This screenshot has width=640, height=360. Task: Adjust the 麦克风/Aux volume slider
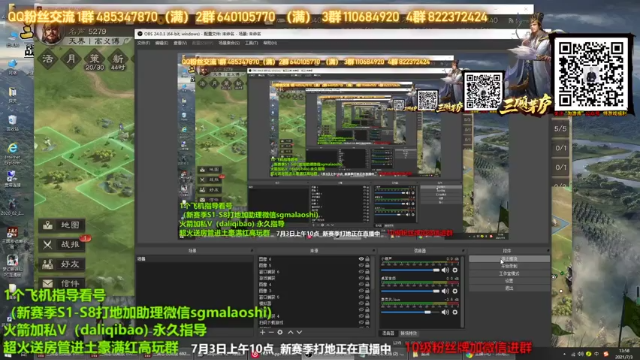point(410,312)
